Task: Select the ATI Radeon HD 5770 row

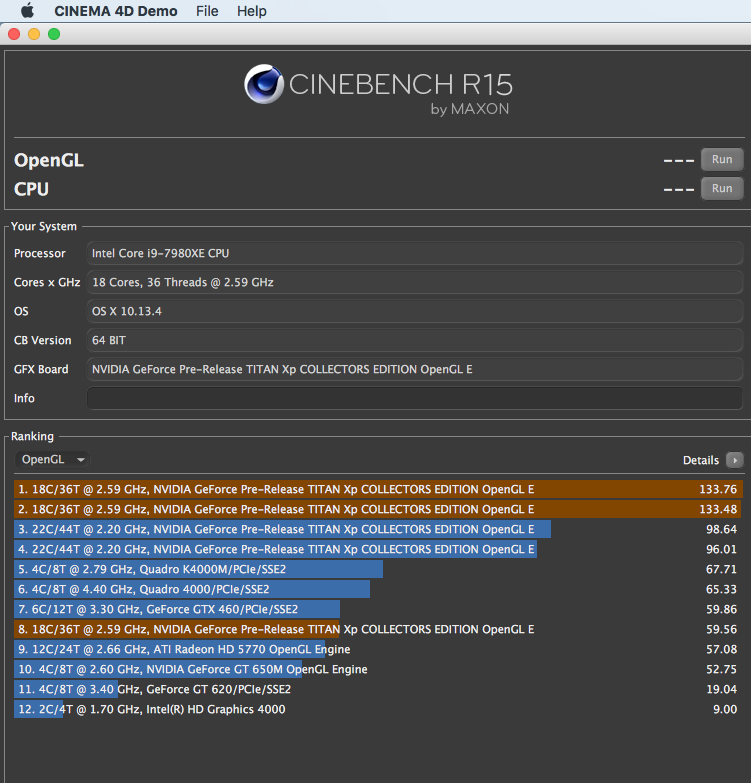Action: (378, 649)
